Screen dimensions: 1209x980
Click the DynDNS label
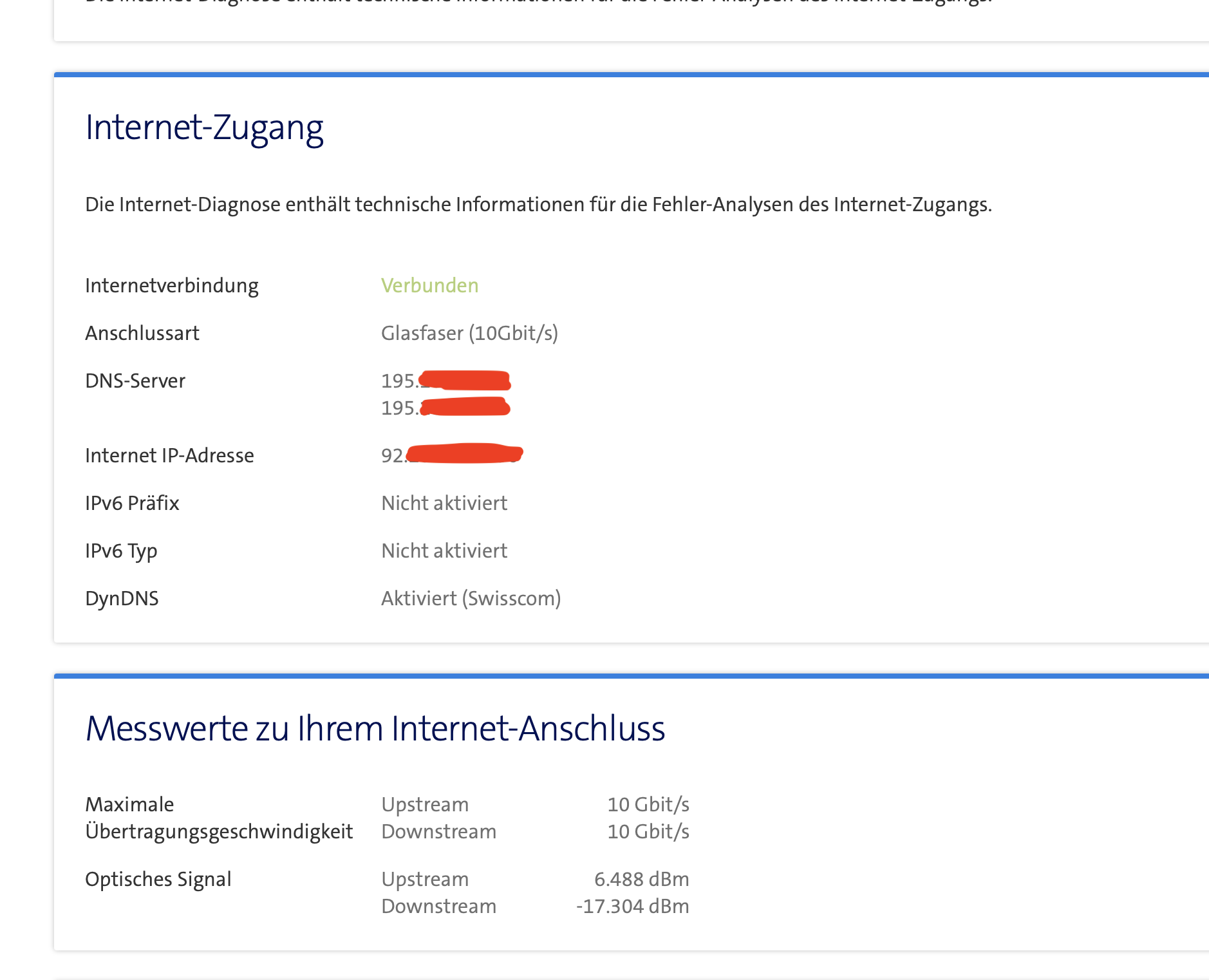(122, 598)
